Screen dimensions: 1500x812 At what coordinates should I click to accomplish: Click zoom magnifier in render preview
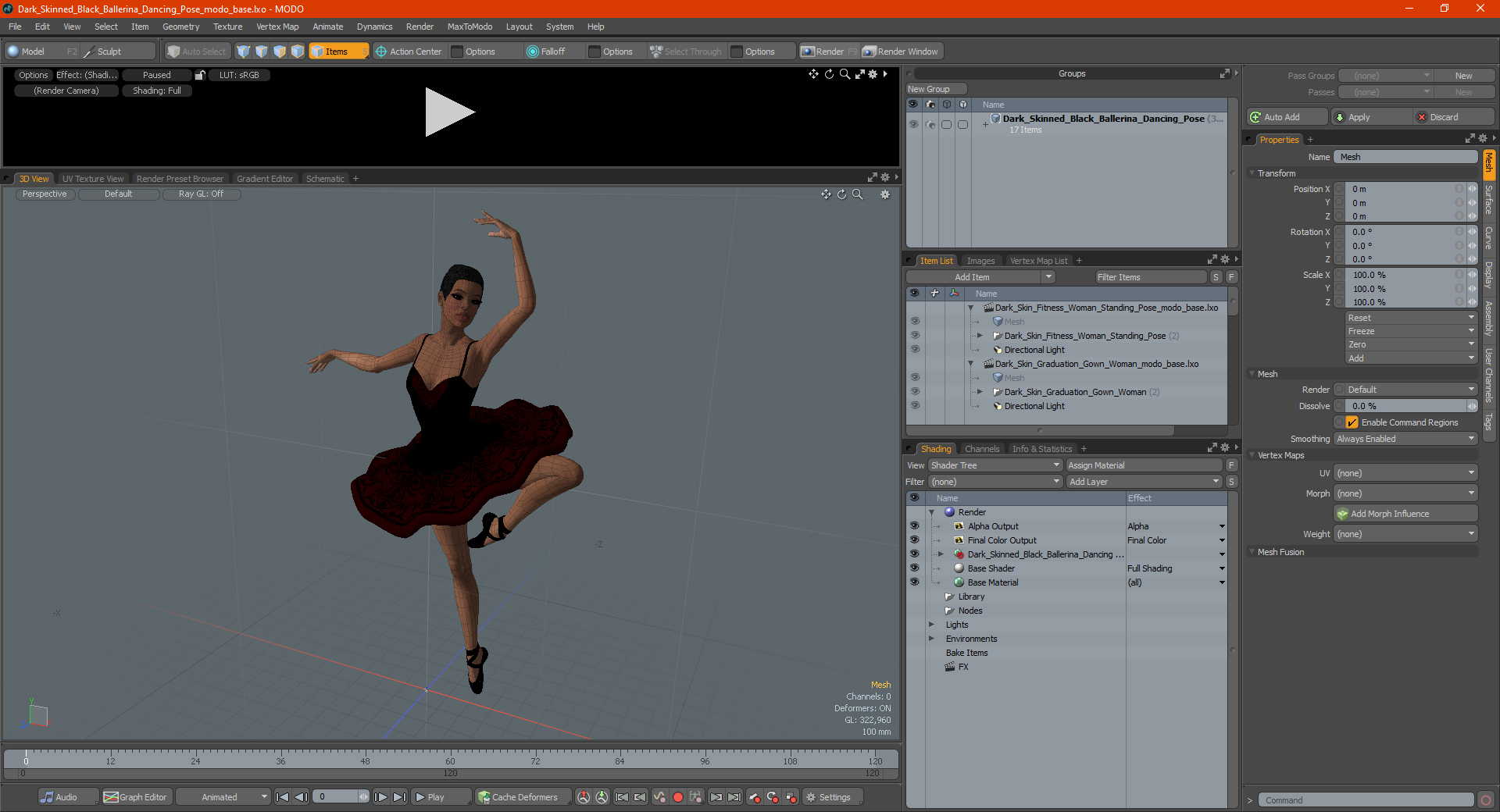(x=845, y=74)
